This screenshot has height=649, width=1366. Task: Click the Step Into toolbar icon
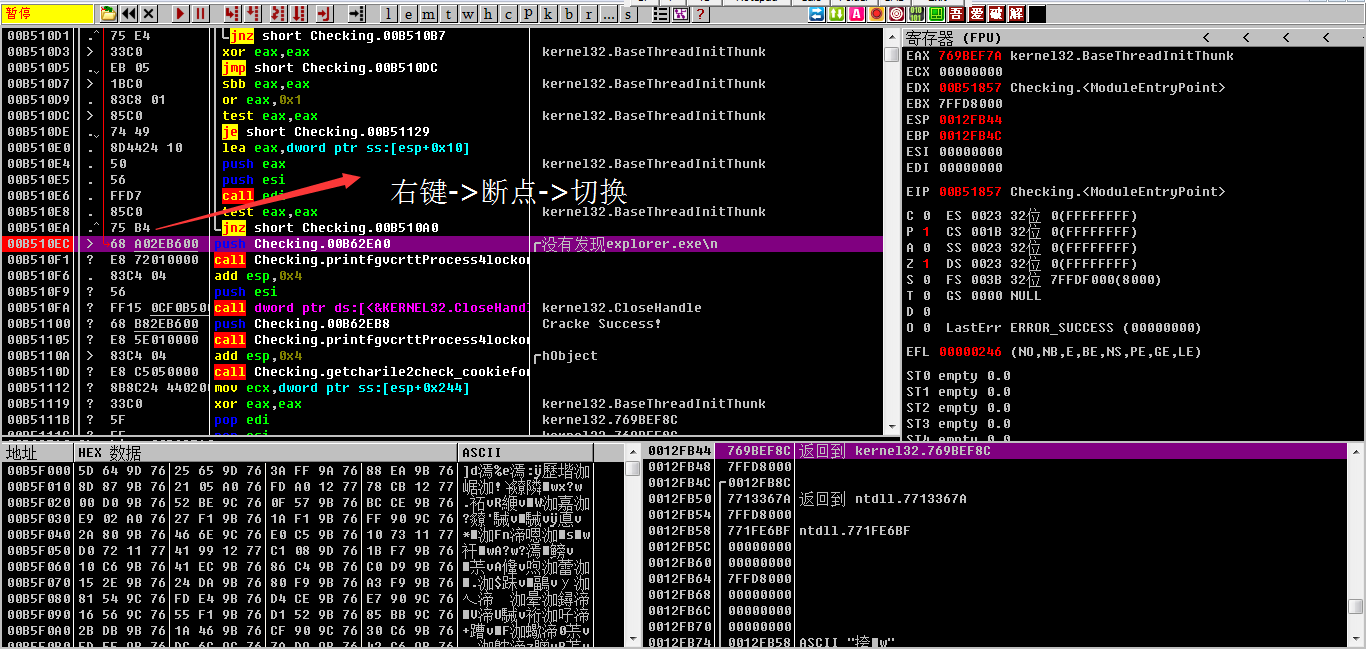(232, 14)
